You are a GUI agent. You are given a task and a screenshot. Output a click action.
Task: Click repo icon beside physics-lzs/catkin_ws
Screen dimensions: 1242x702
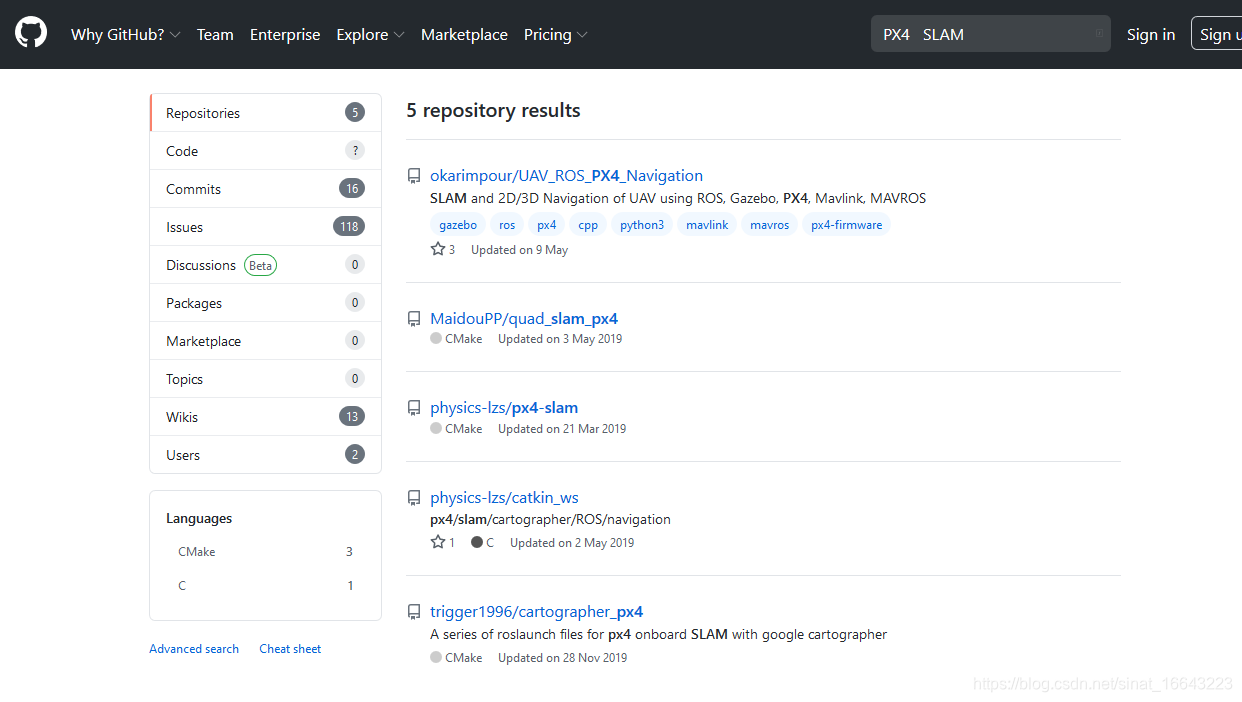pos(414,498)
